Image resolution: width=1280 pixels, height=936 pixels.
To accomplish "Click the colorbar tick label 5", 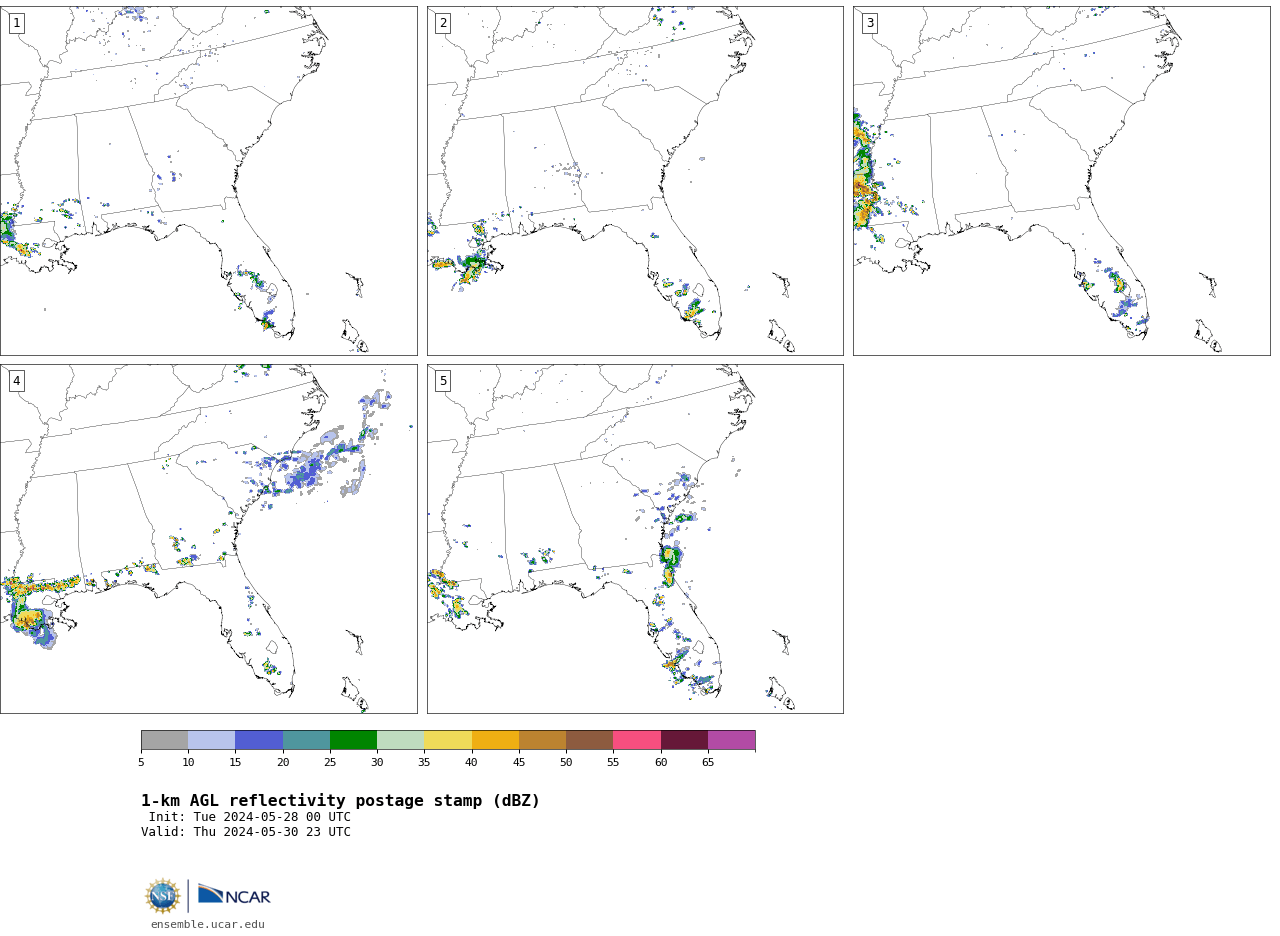I will (x=141, y=763).
